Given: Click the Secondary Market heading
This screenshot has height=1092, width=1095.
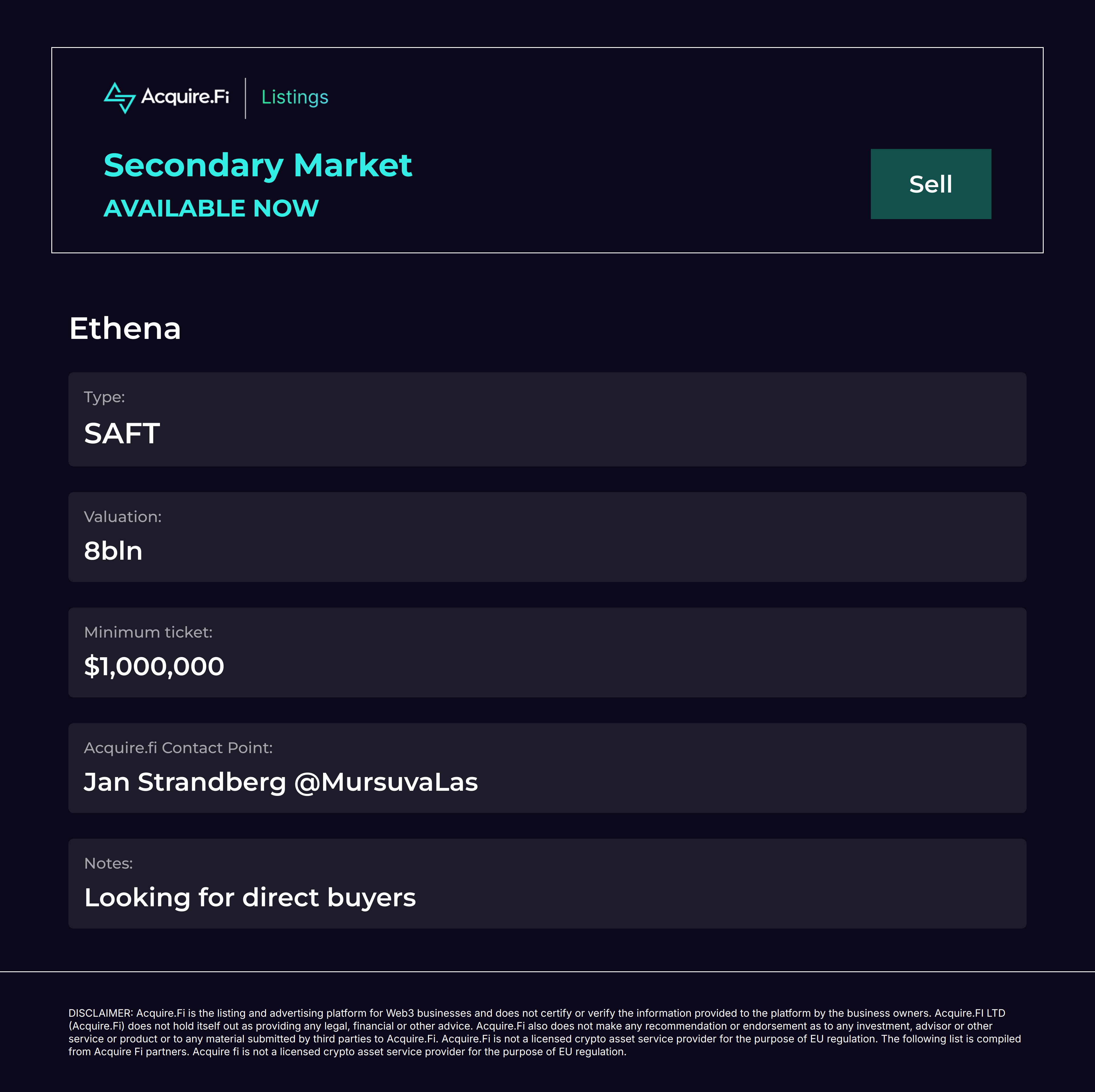Looking at the screenshot, I should 257,165.
